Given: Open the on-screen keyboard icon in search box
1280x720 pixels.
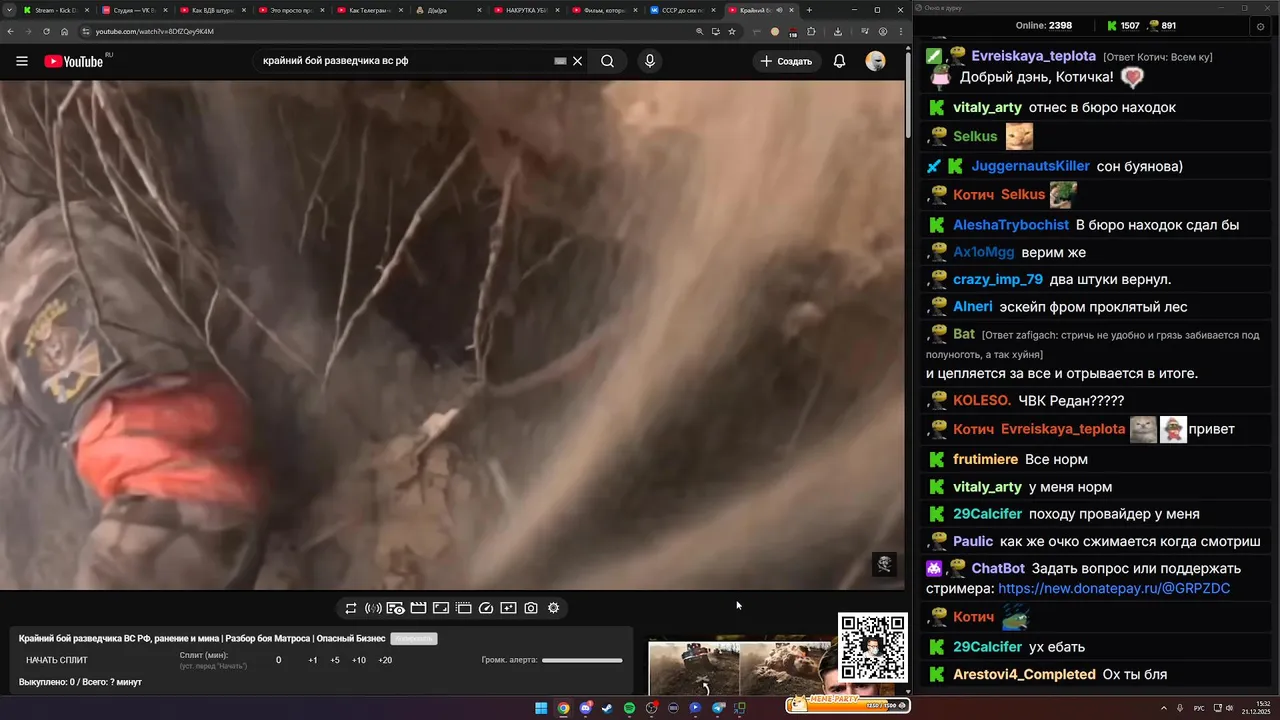Looking at the screenshot, I should tap(561, 61).
